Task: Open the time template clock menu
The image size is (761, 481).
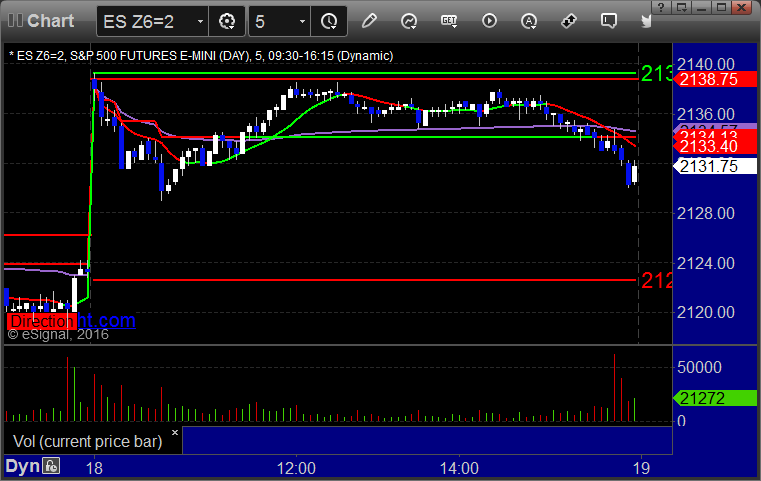Action: coord(329,21)
